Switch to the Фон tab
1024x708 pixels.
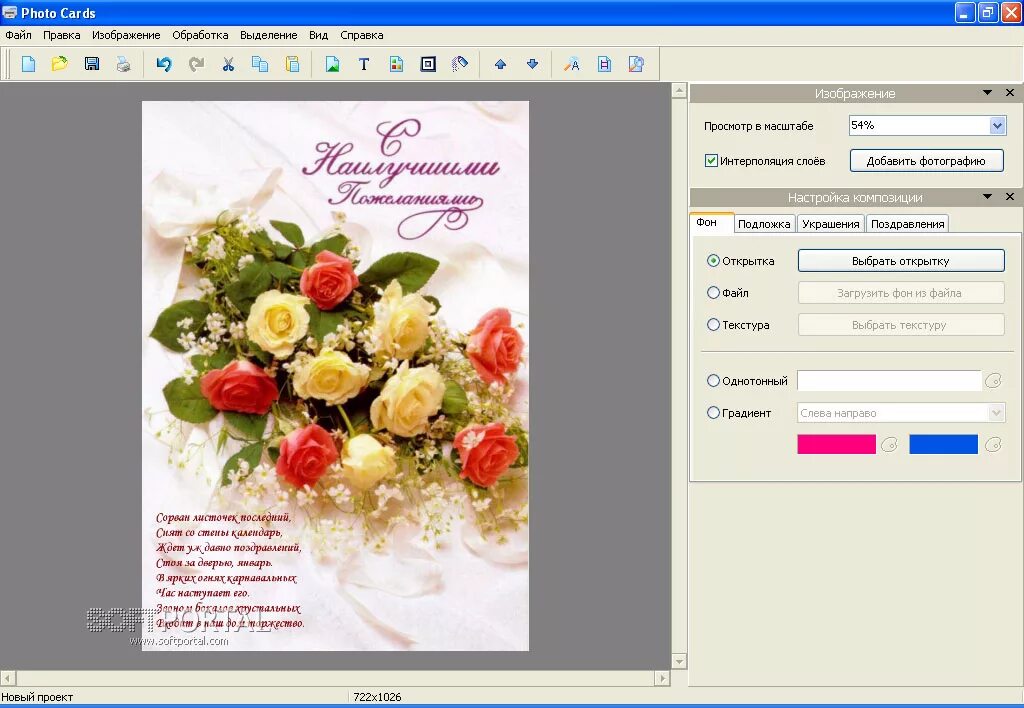pyautogui.click(x=711, y=222)
